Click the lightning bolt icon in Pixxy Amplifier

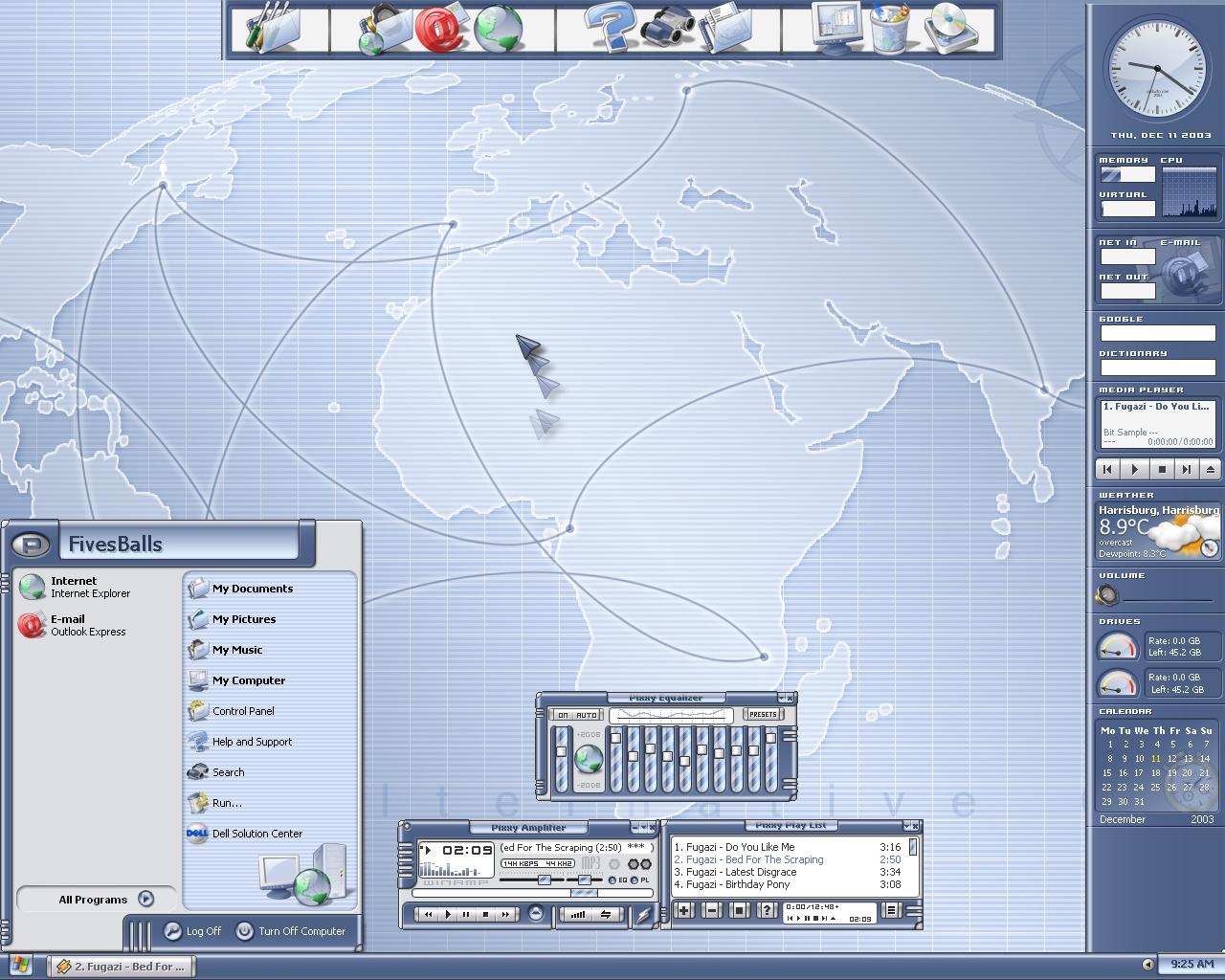[x=643, y=915]
